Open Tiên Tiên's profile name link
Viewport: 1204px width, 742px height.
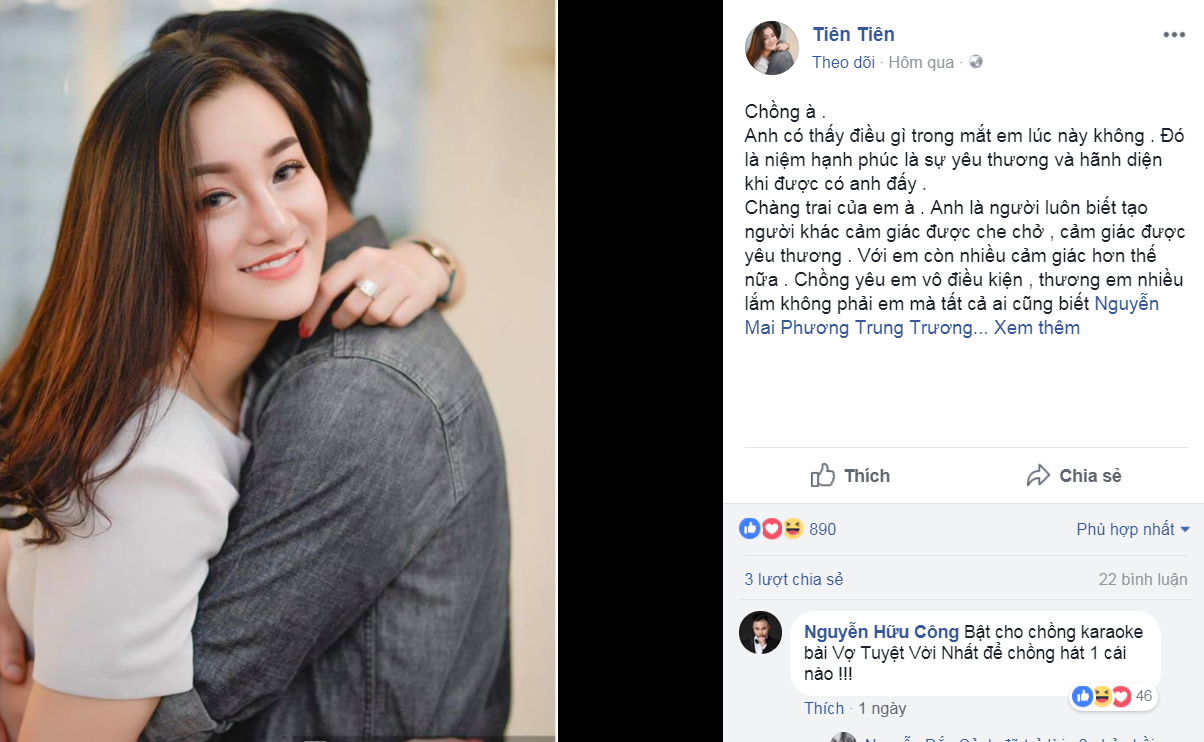pos(853,35)
